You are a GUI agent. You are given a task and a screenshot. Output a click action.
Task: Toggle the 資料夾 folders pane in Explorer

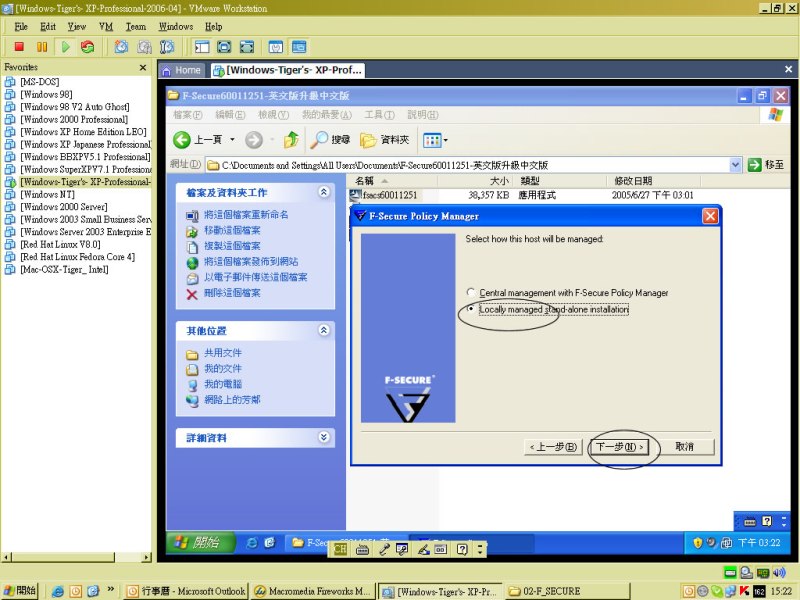(x=385, y=140)
